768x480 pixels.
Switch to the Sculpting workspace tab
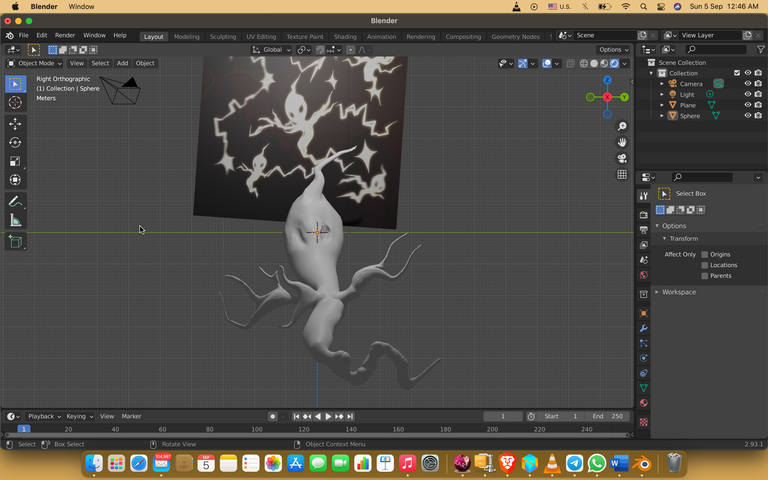tap(223, 37)
